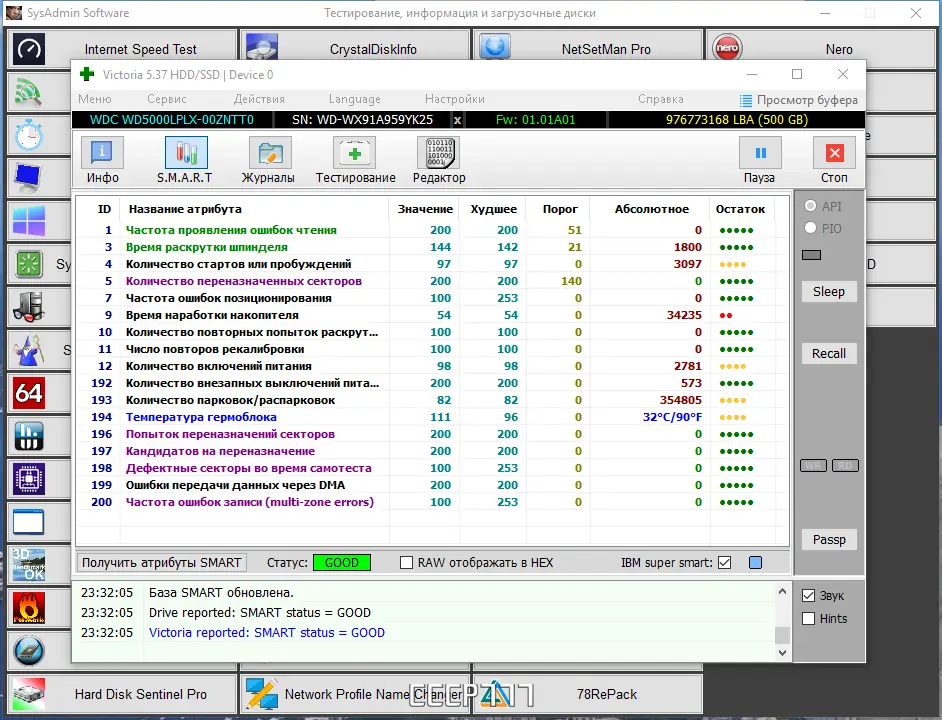Click log scrollbar down arrow
942x720 pixels.
[x=782, y=652]
